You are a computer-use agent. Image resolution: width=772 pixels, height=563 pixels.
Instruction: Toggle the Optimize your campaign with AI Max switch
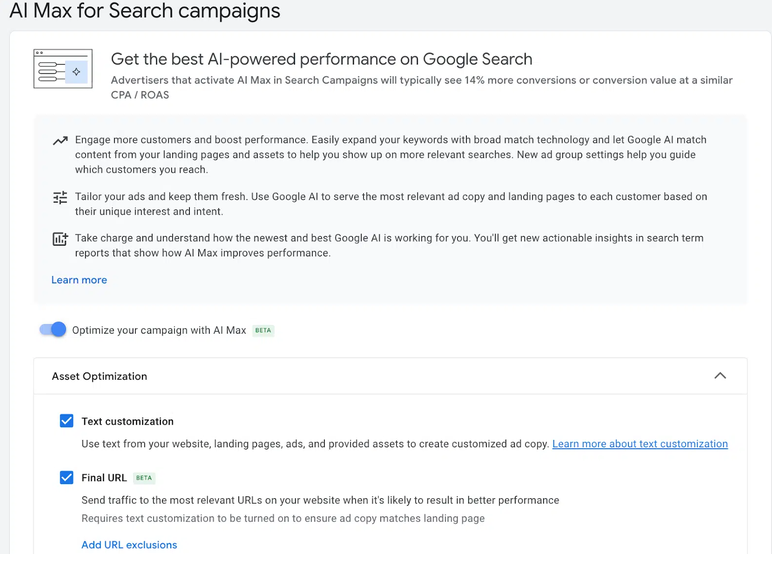(53, 330)
